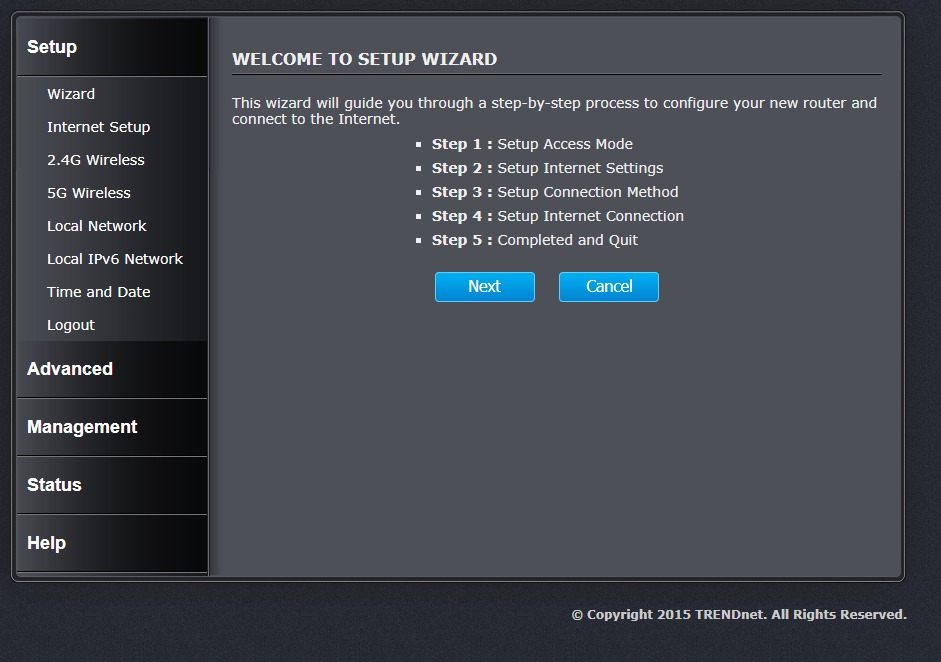Click the Step 3 Setup Connection Method item
The height and width of the screenshot is (662, 941).
point(555,192)
